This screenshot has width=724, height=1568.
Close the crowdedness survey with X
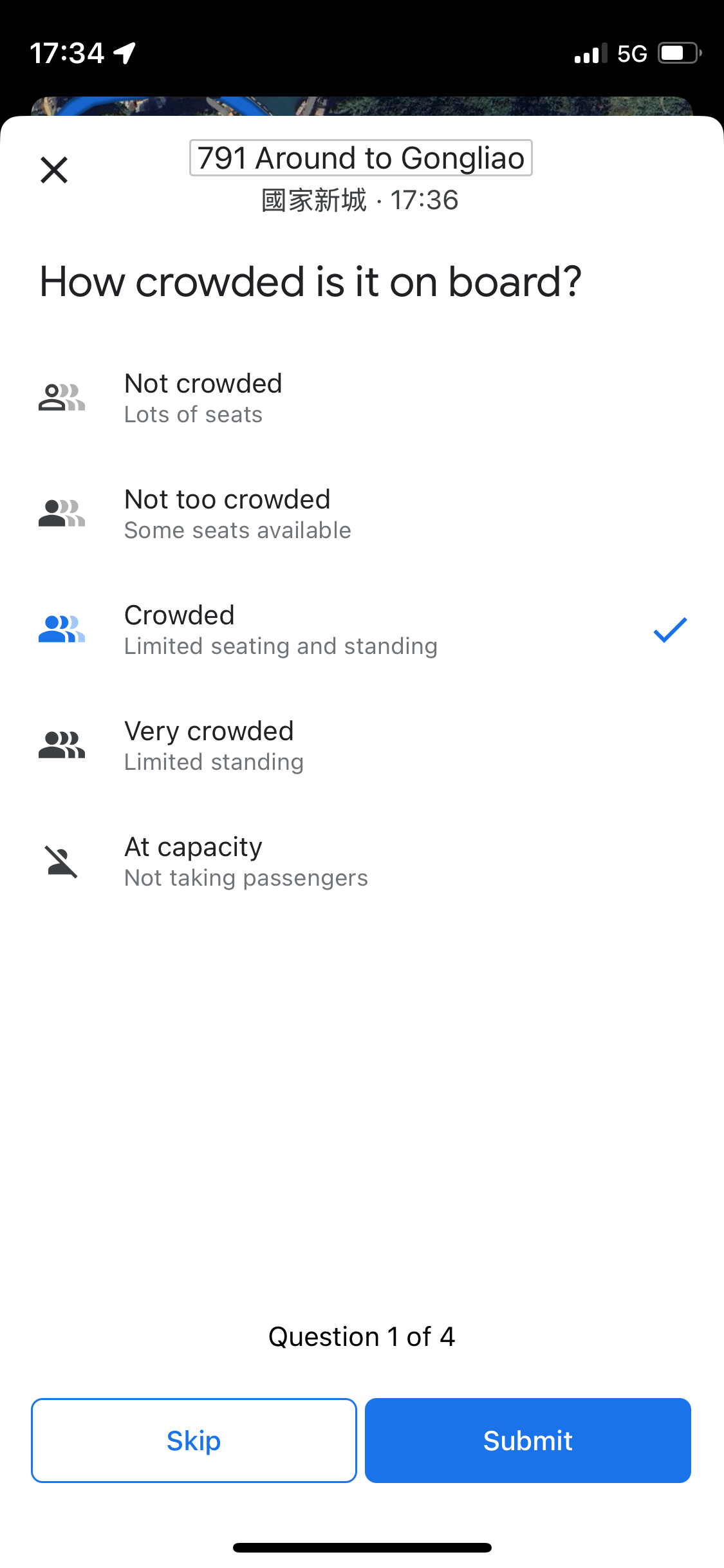click(x=54, y=170)
